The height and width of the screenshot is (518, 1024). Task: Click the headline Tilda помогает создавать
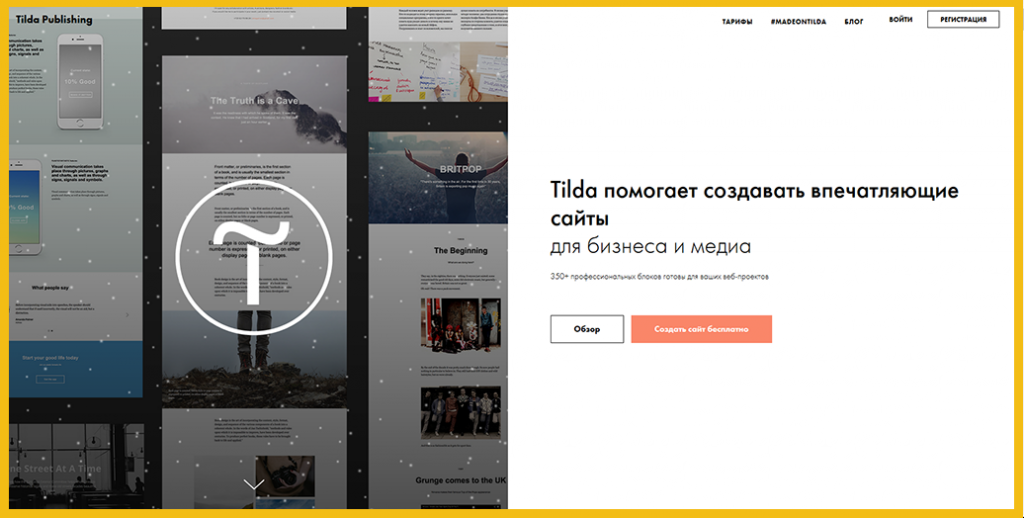tap(754, 203)
